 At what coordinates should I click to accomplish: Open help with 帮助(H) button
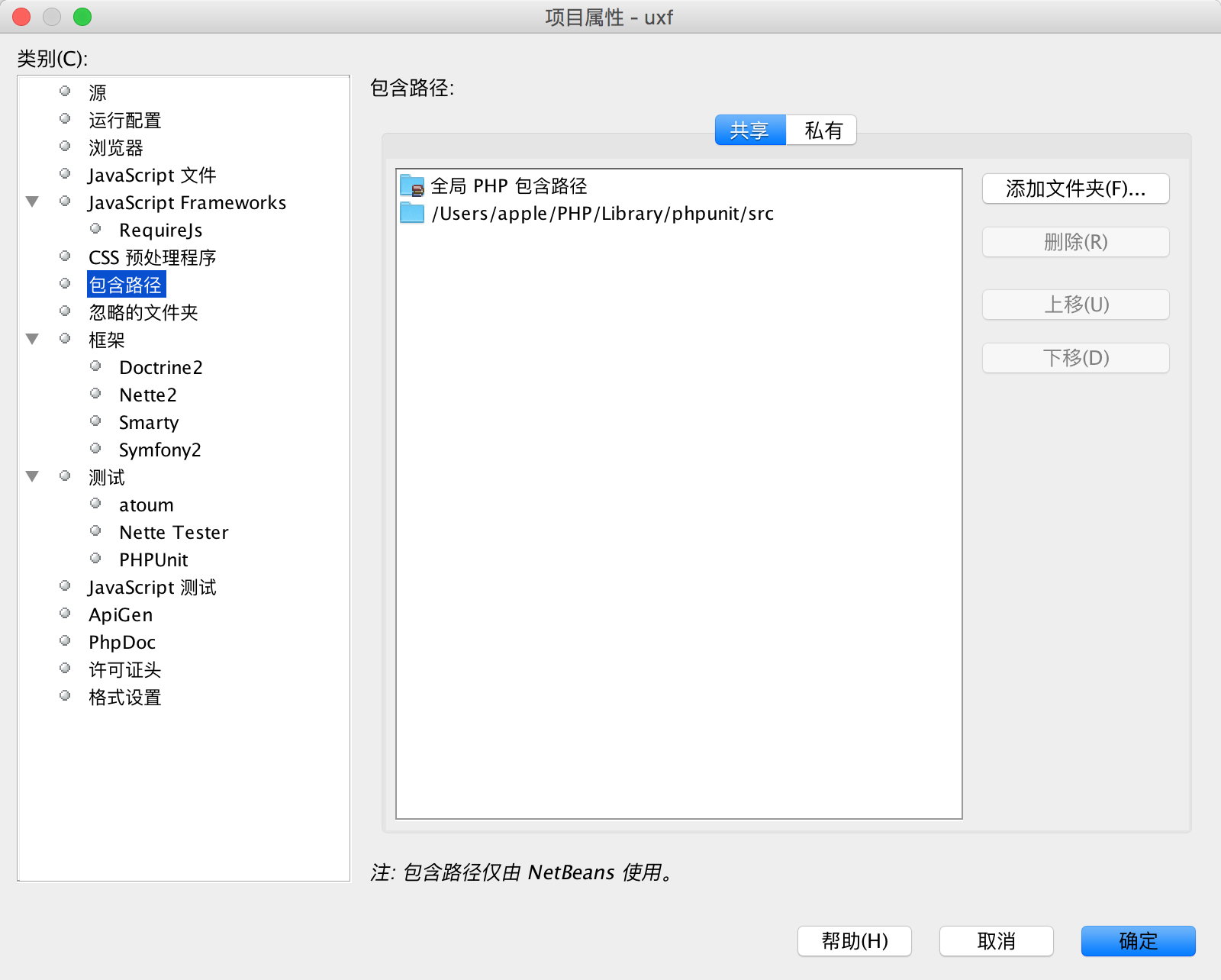click(x=855, y=941)
